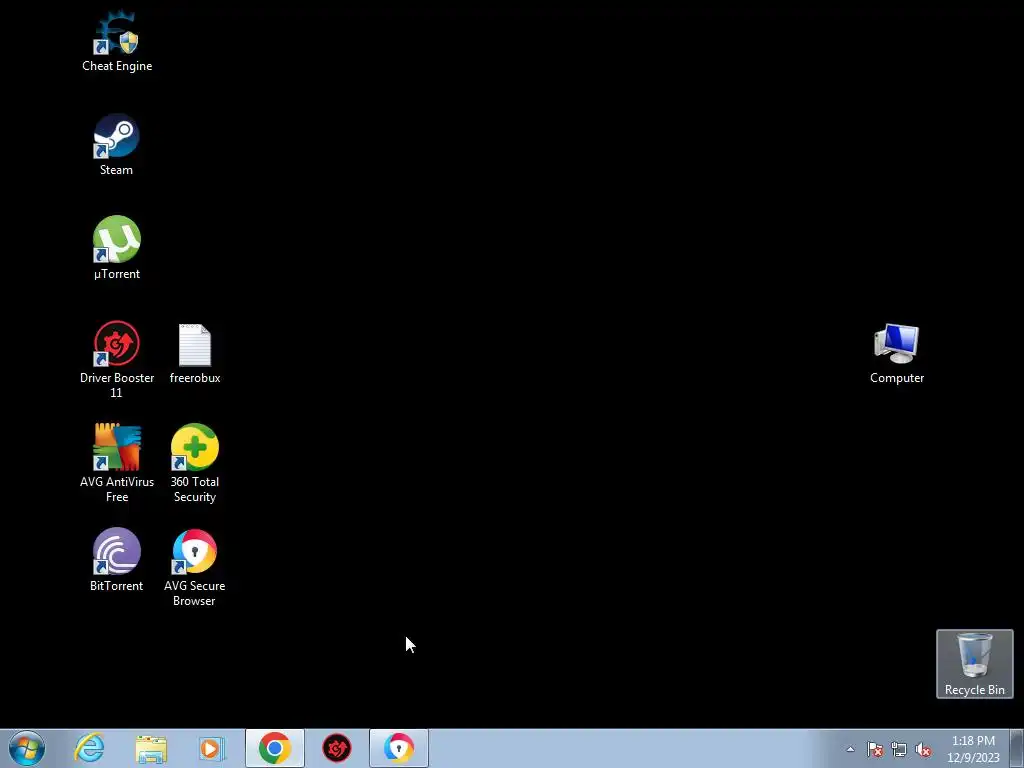The height and width of the screenshot is (768, 1024).
Task: Show hidden system tray icons
Action: 850,749
